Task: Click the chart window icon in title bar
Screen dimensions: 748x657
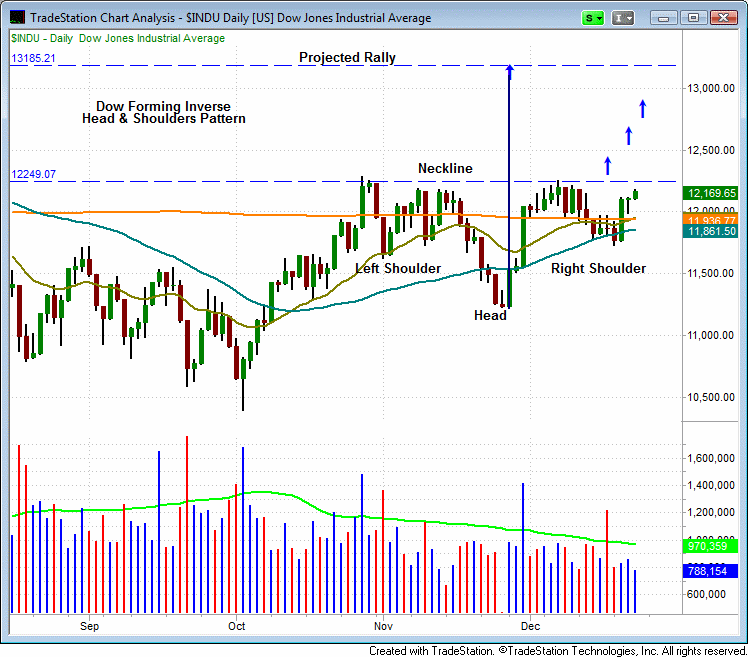Action: coord(17,18)
